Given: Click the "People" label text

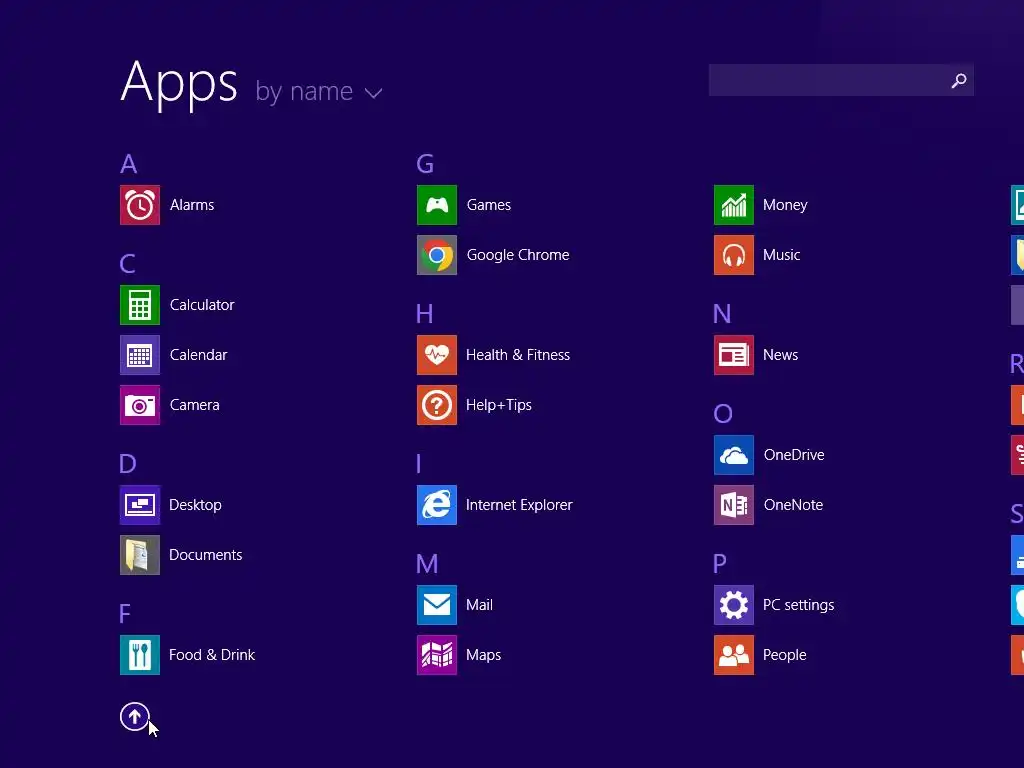Looking at the screenshot, I should click(x=784, y=655).
